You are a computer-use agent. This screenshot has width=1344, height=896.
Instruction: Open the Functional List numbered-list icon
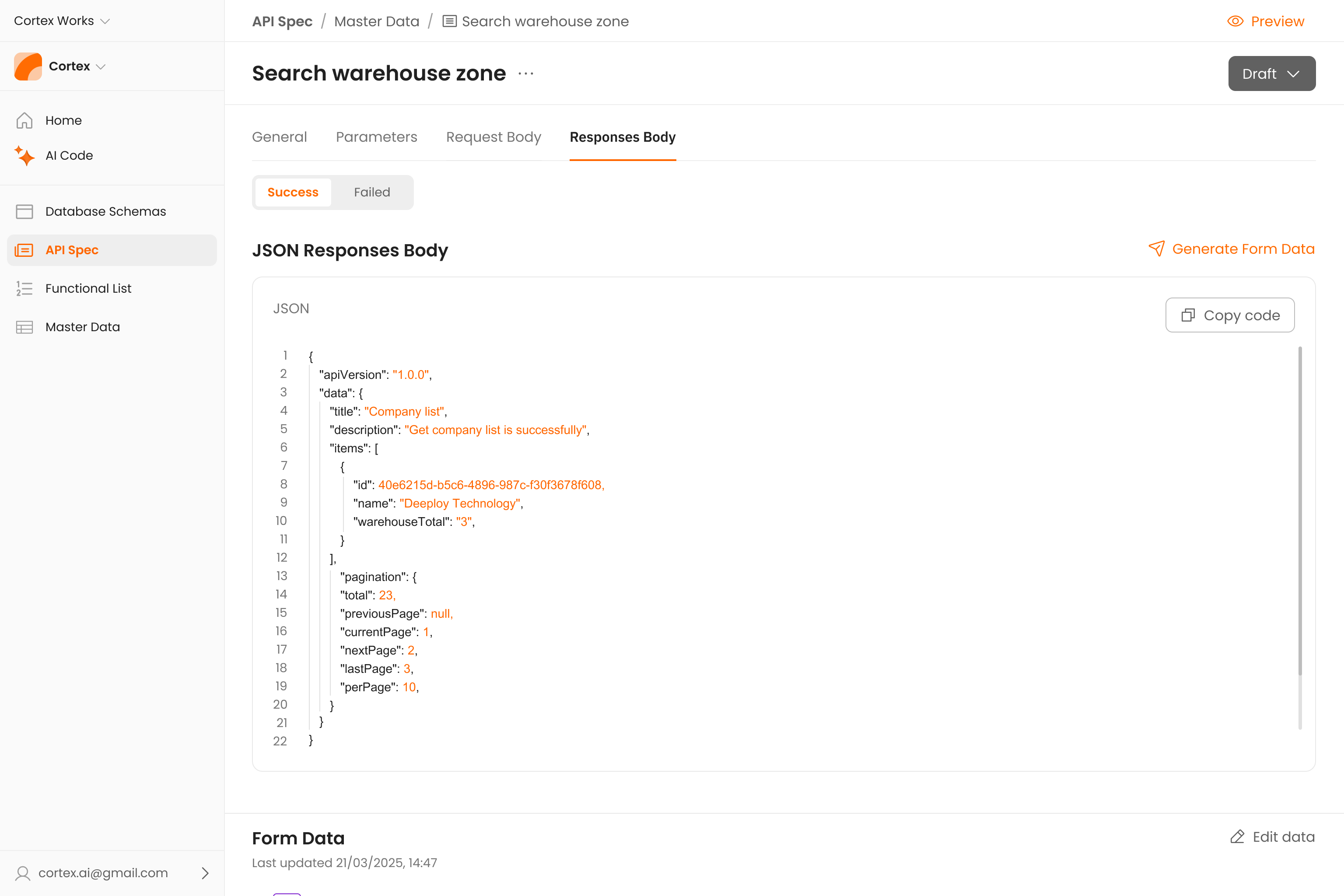[24, 289]
